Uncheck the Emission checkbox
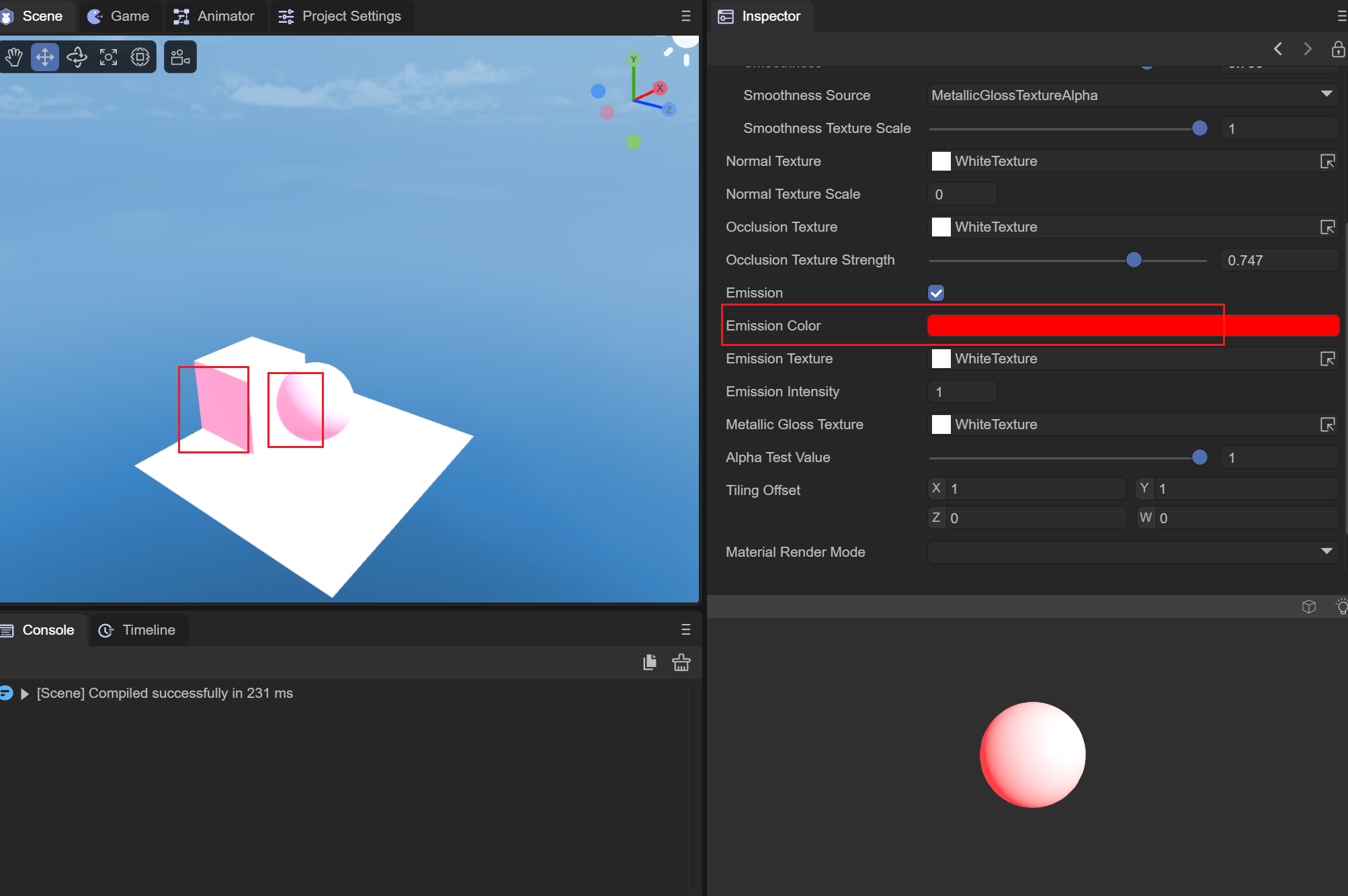Image resolution: width=1348 pixels, height=896 pixels. point(935,293)
